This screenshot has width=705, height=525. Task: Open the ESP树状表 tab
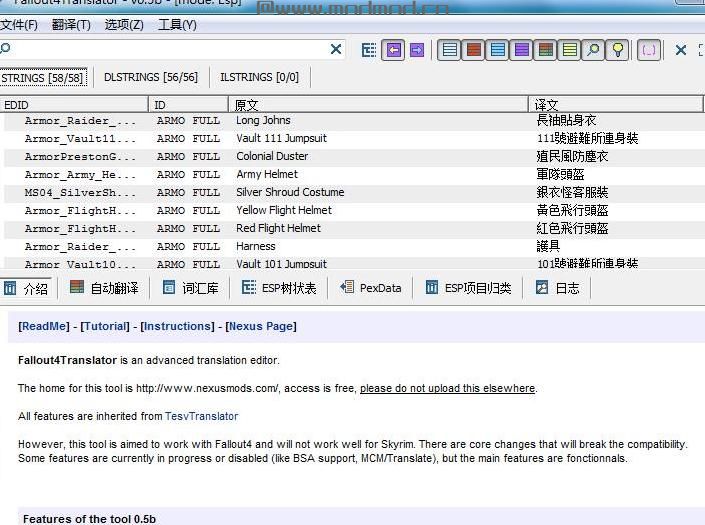coord(279,288)
